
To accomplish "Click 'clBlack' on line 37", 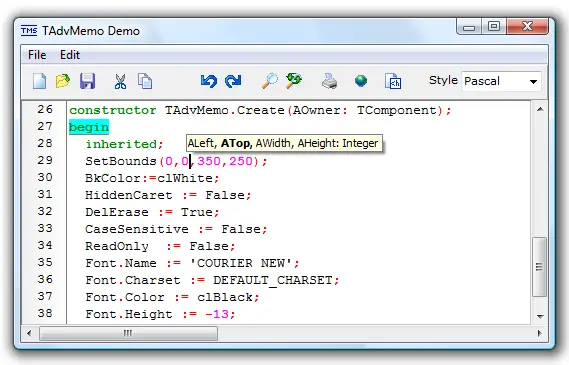I will [225, 297].
